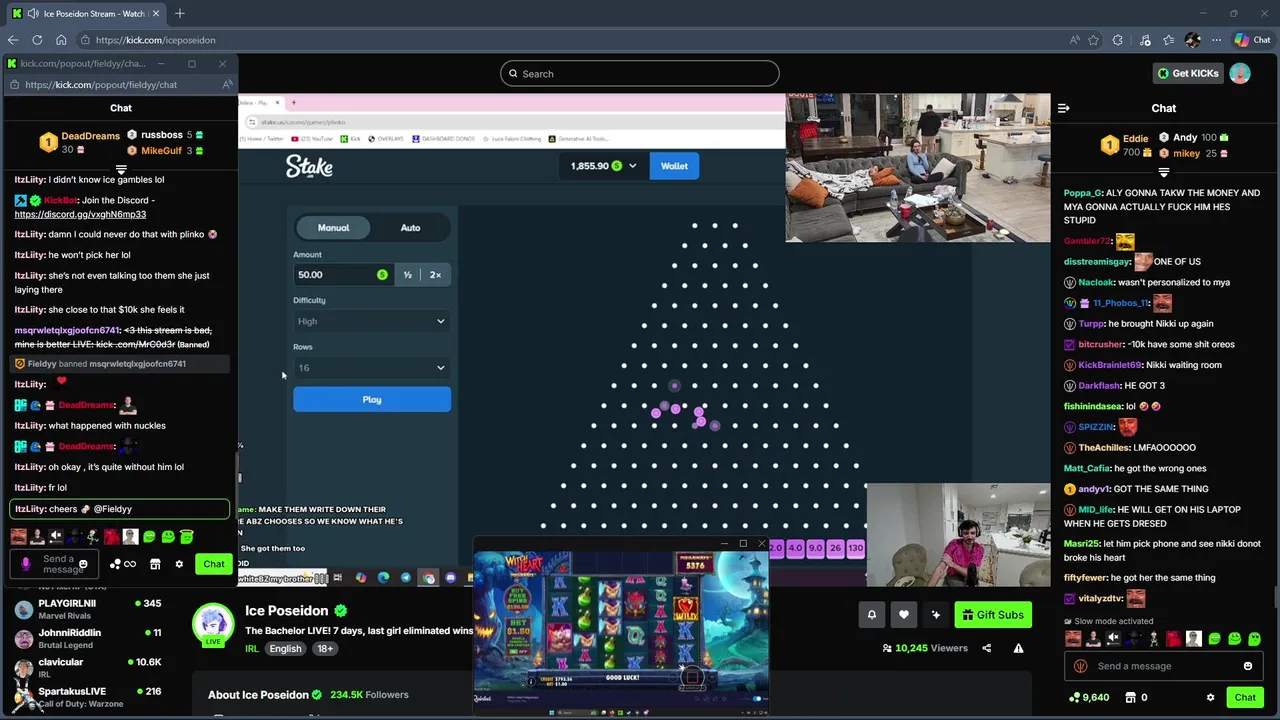Click the sparkle subscribe icon
This screenshot has width=1280, height=720.
click(936, 615)
